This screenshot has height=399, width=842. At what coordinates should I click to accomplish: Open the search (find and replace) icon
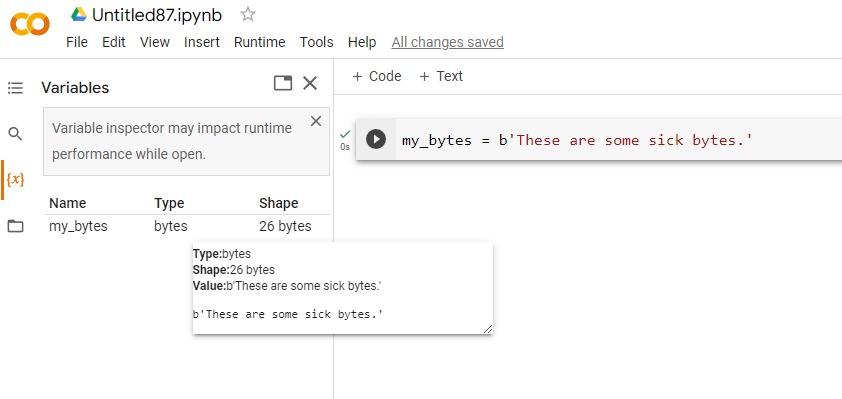tap(16, 134)
